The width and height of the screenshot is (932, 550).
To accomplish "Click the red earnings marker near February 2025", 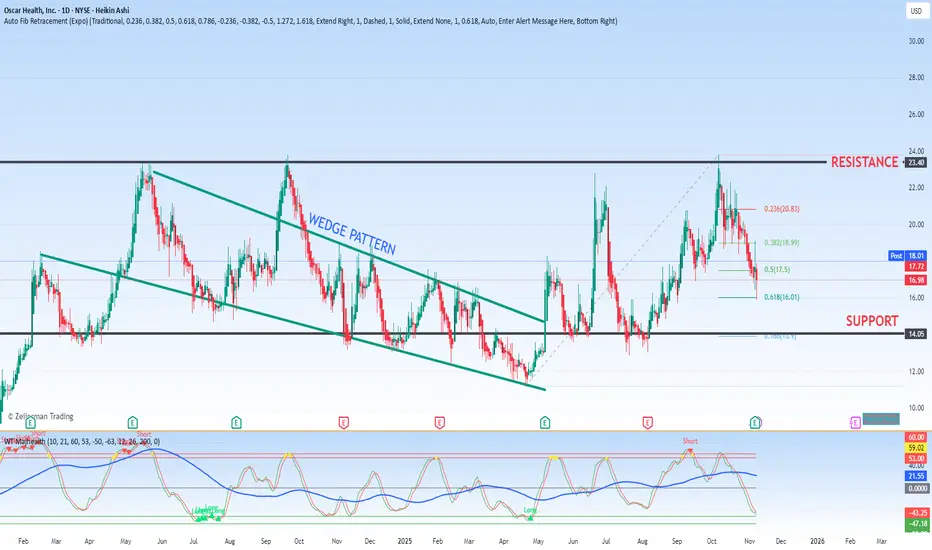I will (439, 423).
